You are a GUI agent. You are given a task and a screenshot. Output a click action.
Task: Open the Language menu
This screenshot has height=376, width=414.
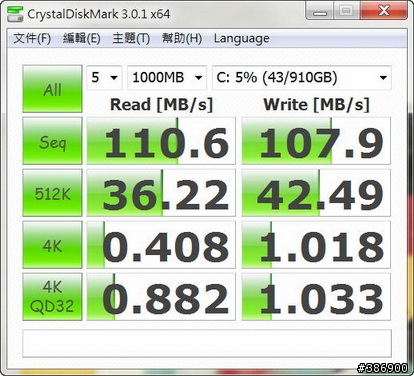click(242, 39)
